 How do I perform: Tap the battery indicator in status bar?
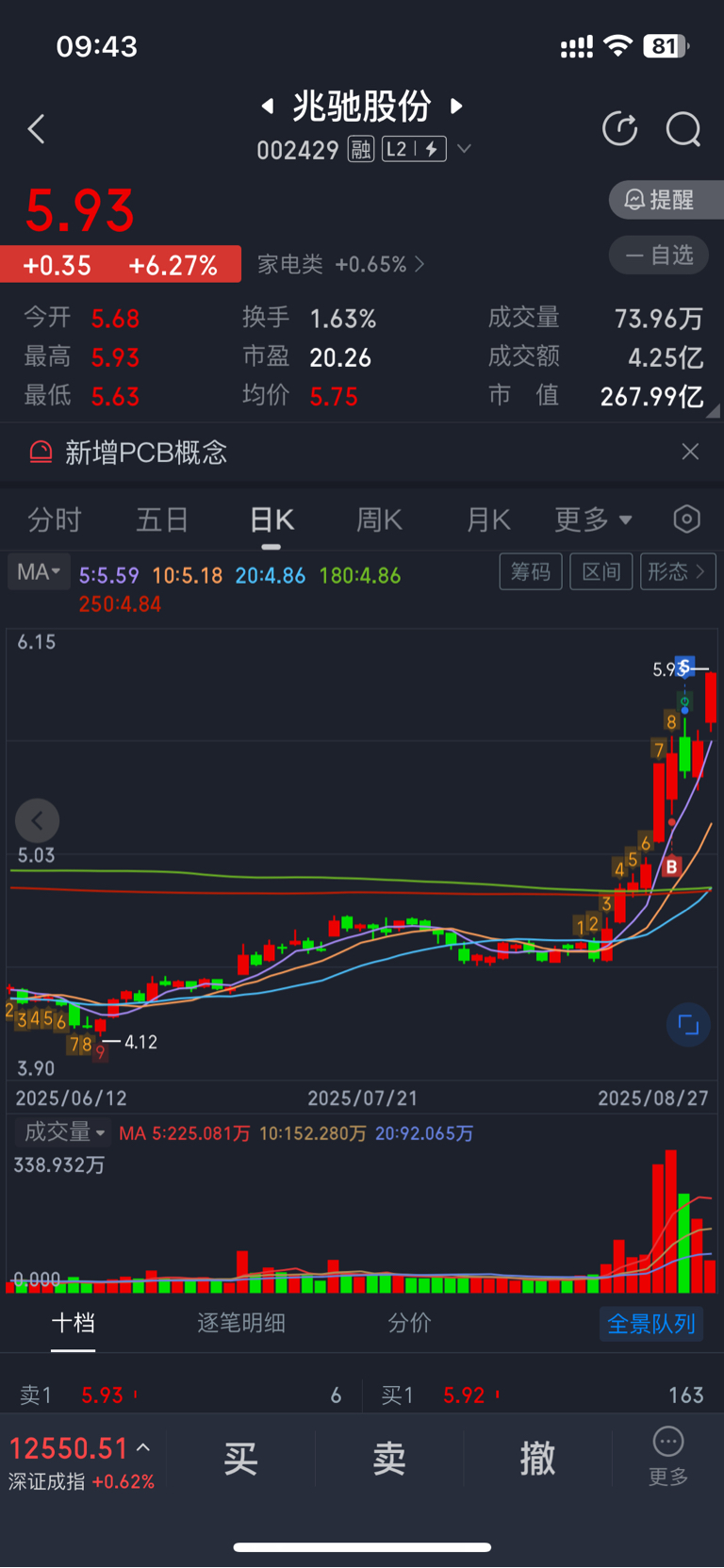tap(666, 45)
